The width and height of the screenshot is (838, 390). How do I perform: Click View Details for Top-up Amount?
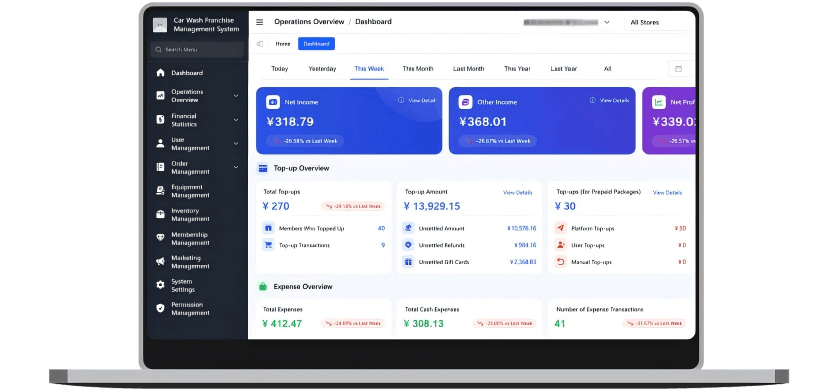[518, 192]
